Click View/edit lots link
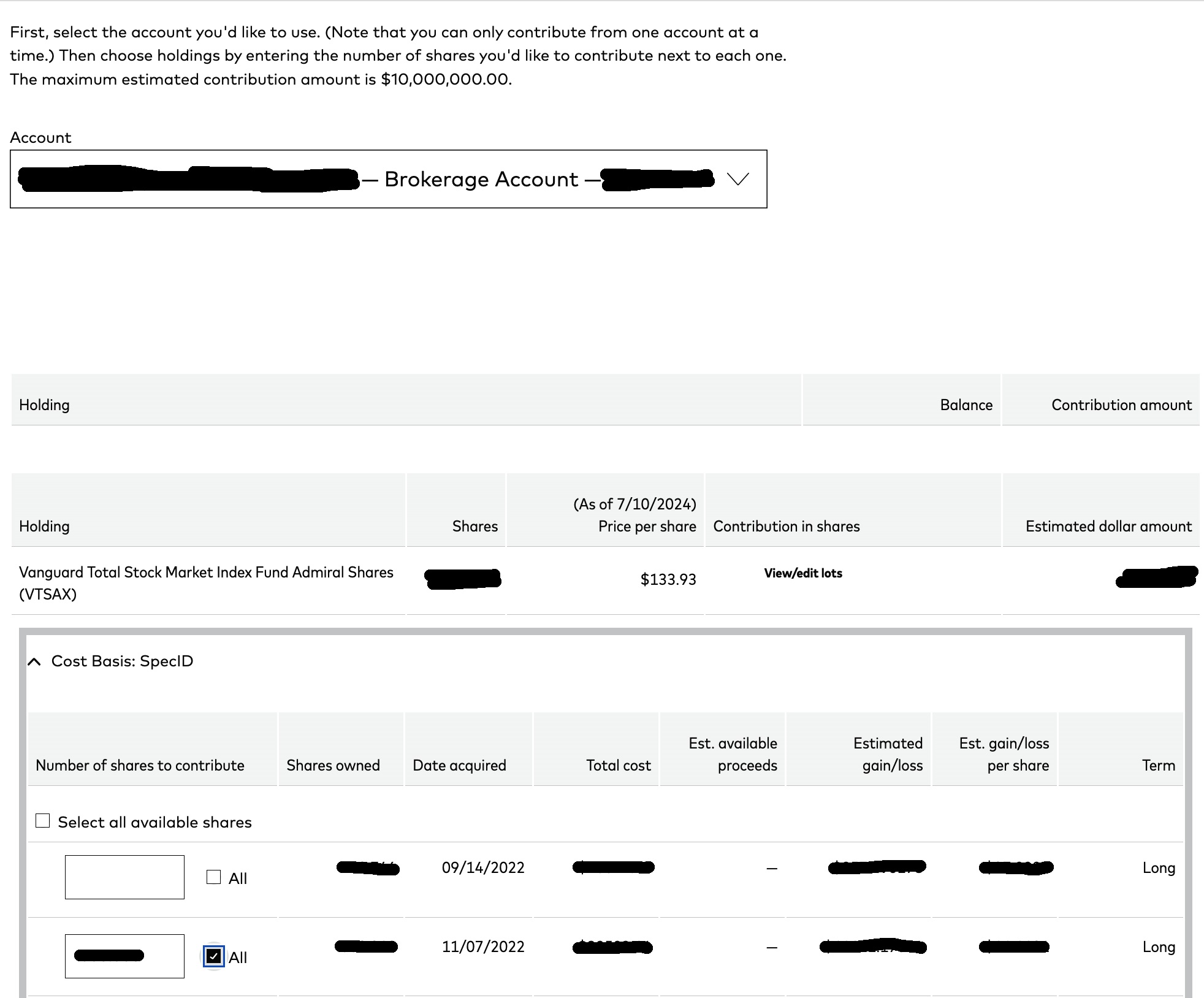1204x998 pixels. point(802,573)
